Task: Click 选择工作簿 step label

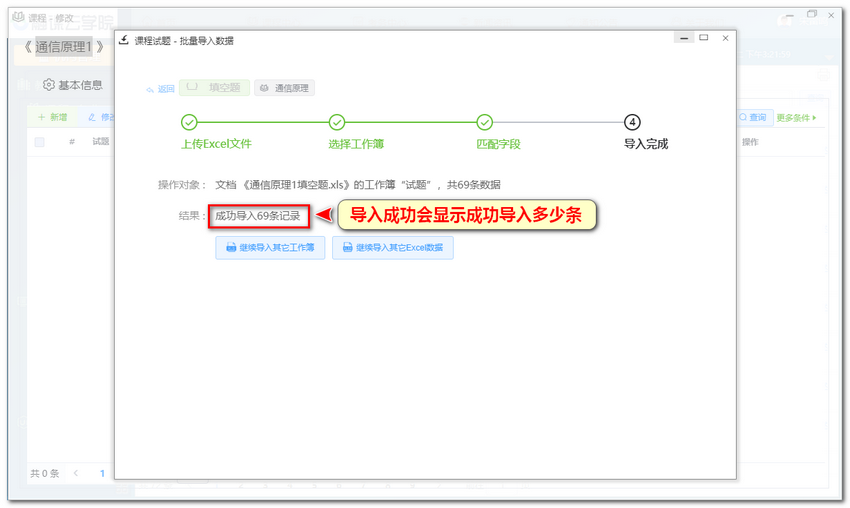Action: (x=356, y=144)
